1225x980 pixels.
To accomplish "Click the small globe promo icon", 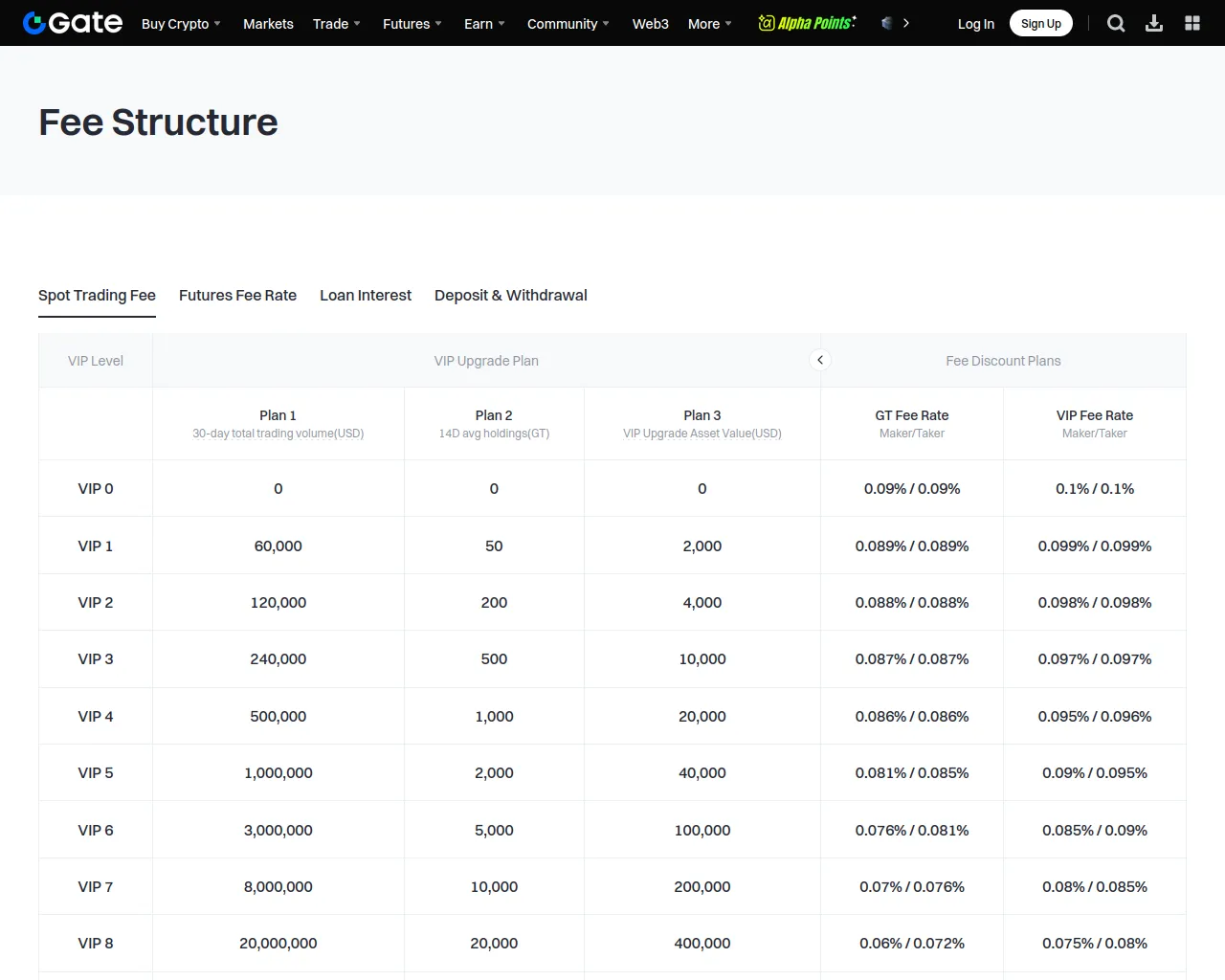I will tap(887, 23).
